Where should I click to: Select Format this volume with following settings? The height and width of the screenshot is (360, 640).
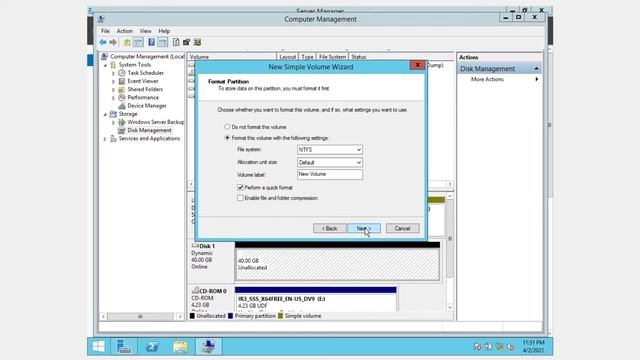227,138
